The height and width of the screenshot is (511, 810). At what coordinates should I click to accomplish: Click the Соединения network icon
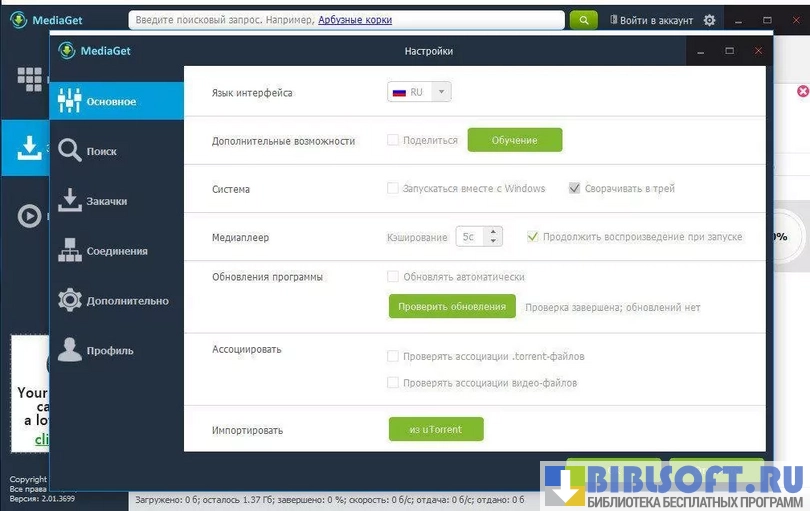point(69,251)
